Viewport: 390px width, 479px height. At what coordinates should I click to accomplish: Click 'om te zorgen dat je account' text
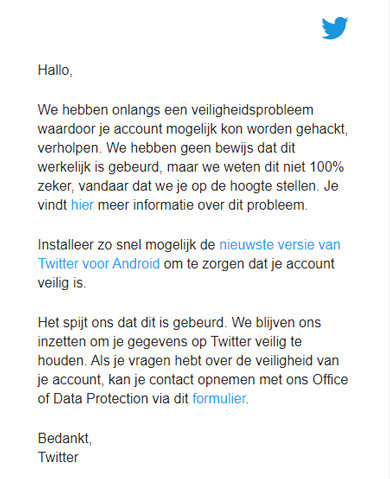coord(249,263)
